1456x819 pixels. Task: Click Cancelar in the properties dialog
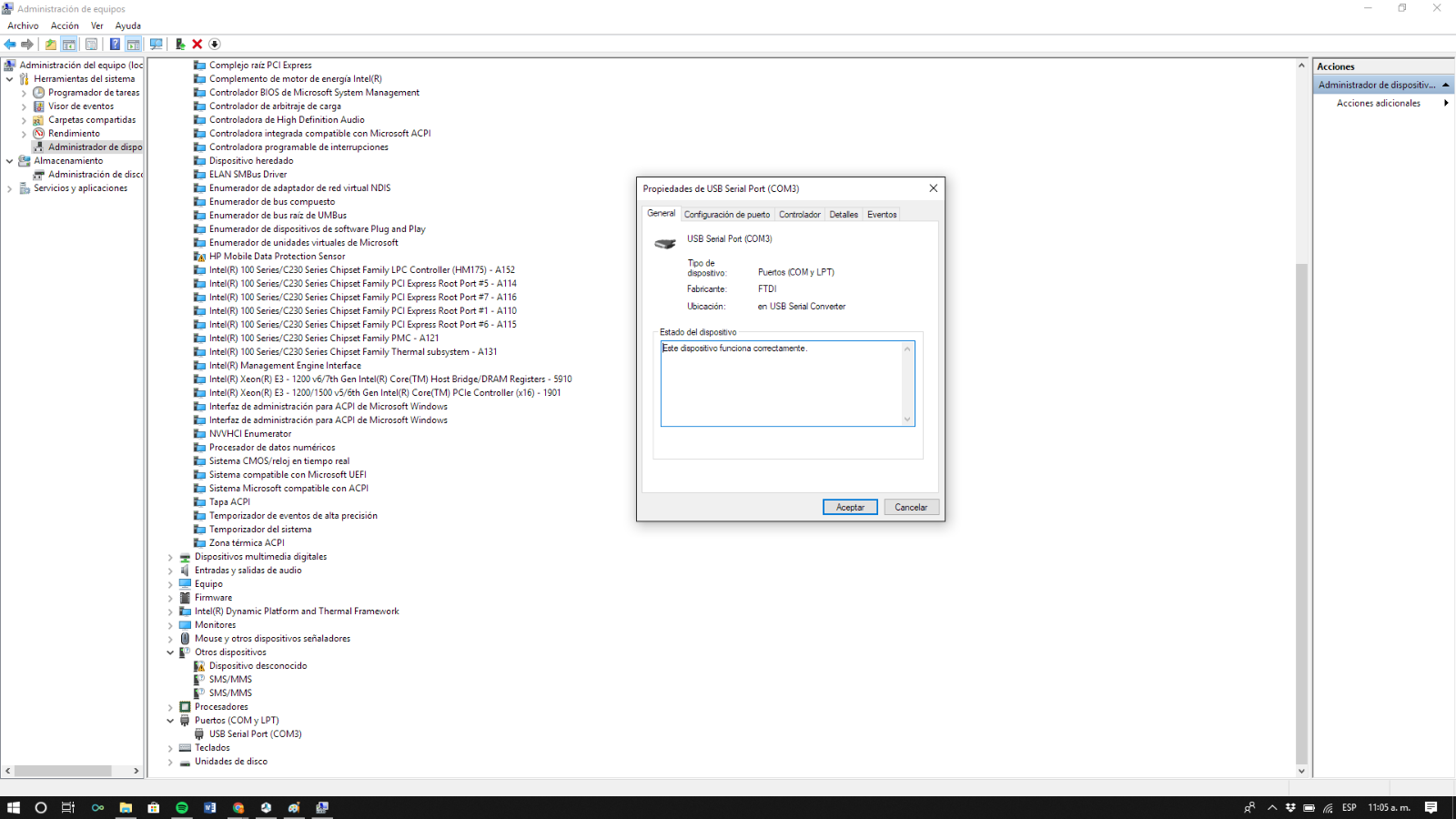pyautogui.click(x=910, y=508)
